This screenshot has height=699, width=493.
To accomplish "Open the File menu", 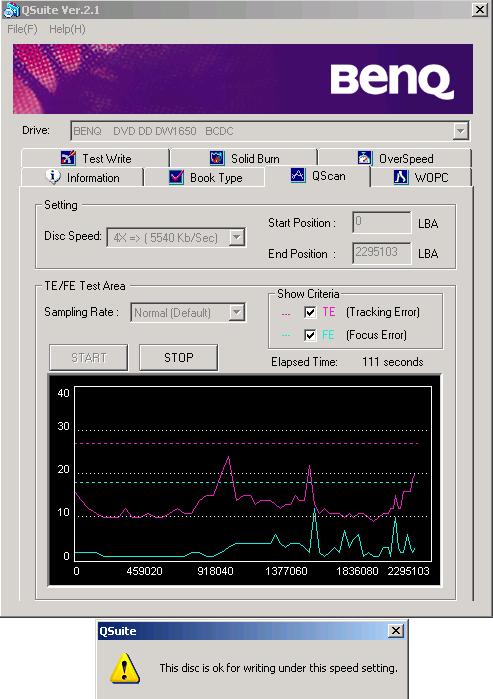I will 22,29.
